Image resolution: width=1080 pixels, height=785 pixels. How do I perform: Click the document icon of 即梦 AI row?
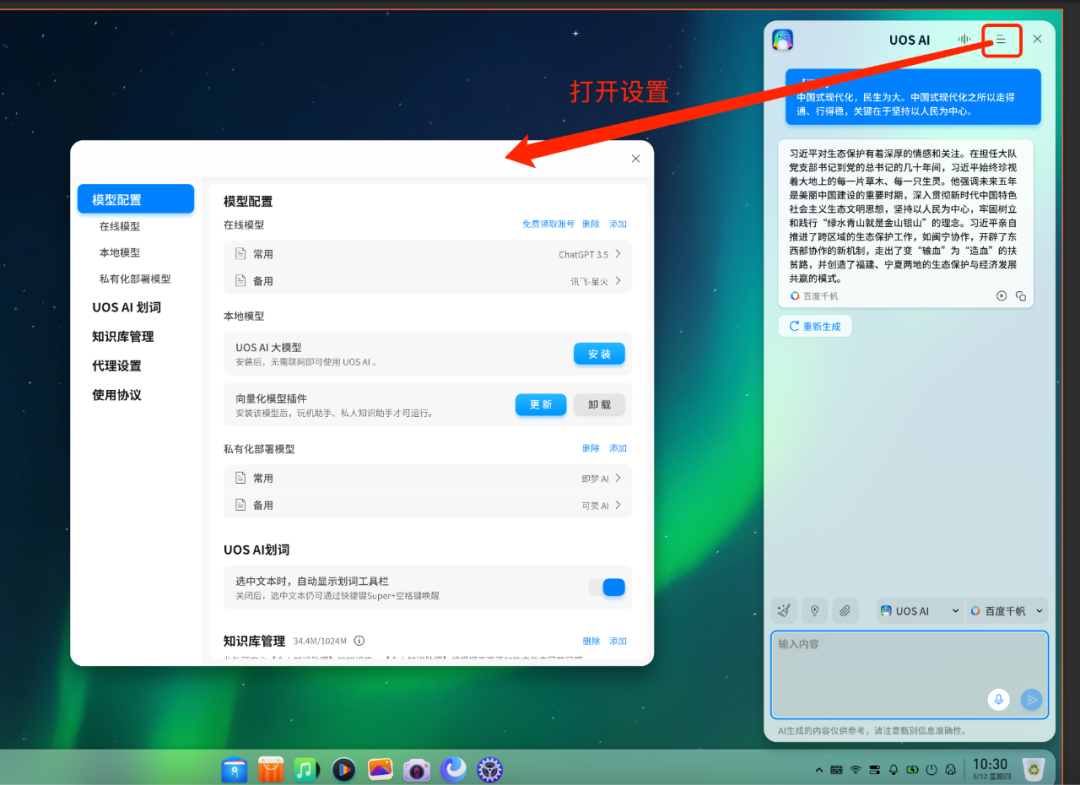[x=240, y=477]
